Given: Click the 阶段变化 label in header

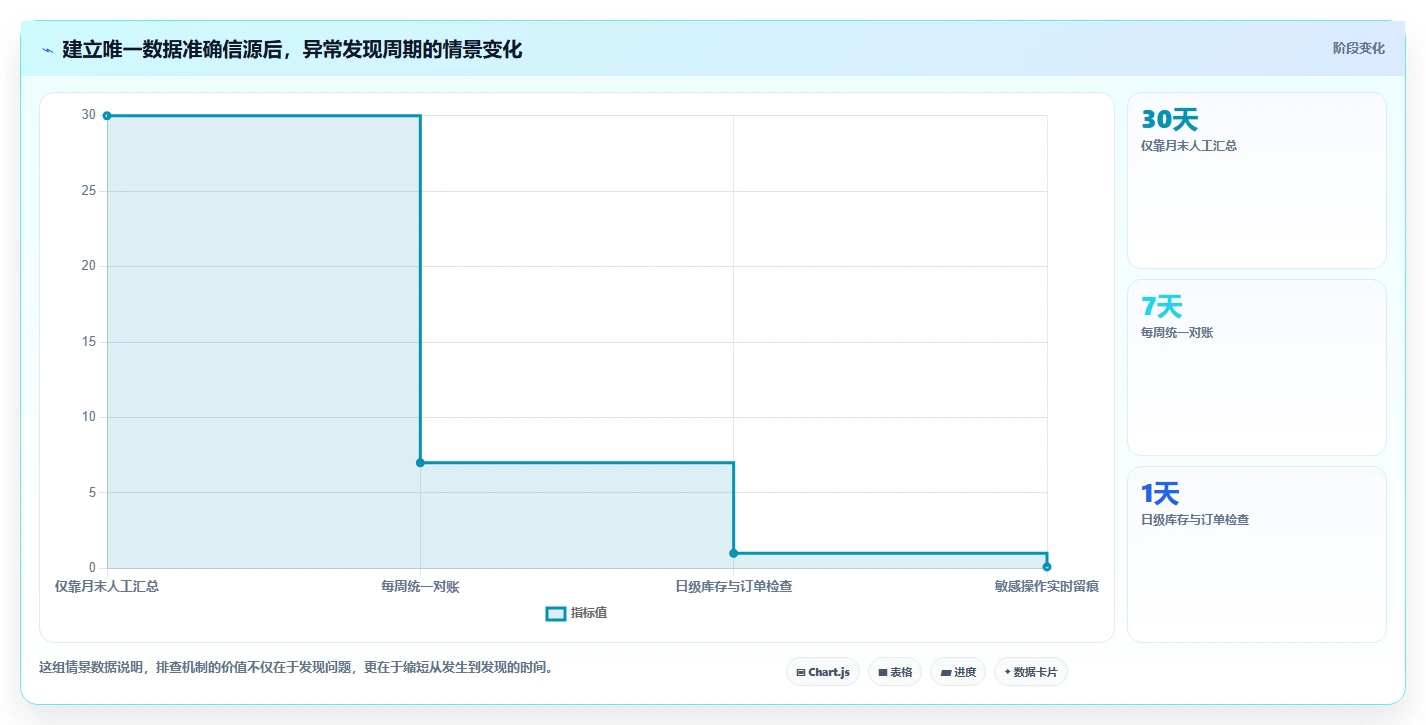Looking at the screenshot, I should click(1359, 48).
